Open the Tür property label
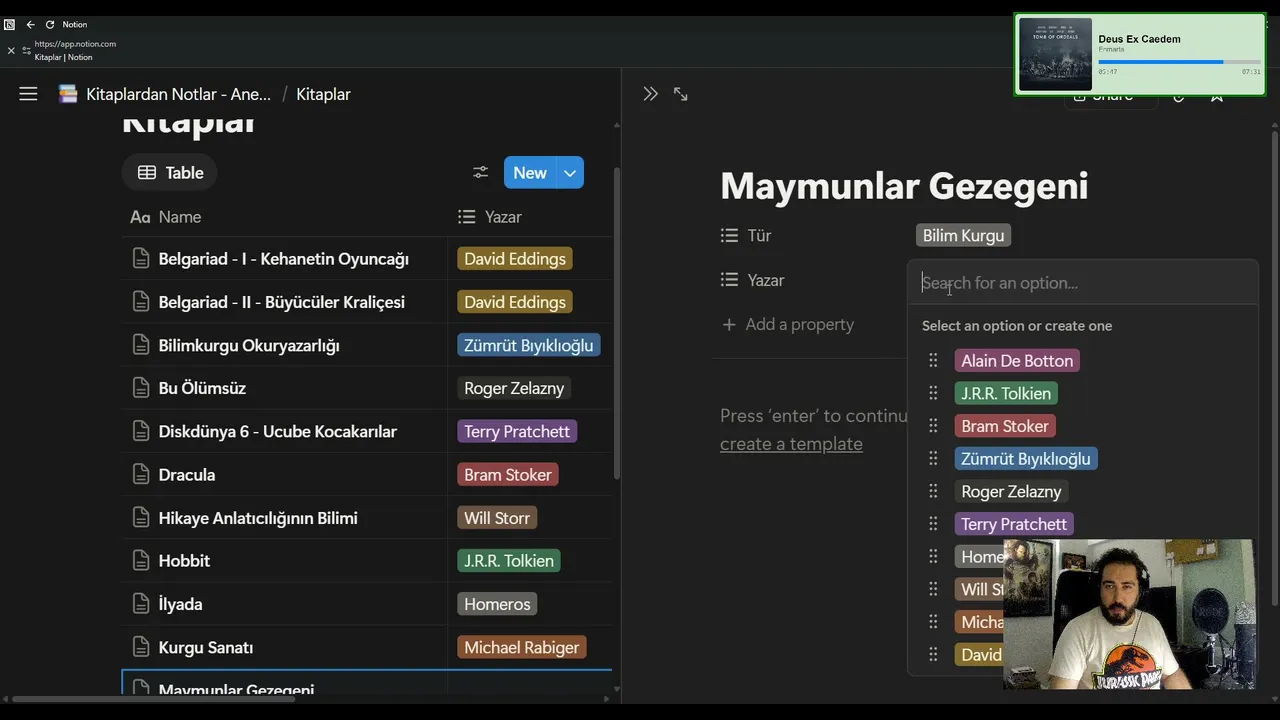This screenshot has height=720, width=1280. (x=746, y=236)
